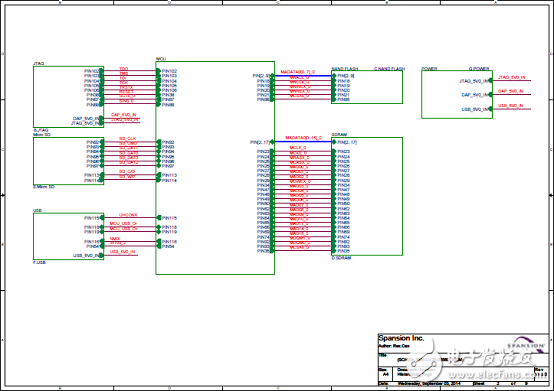Click the TDO net label near JTAG
Screen dimensions: 554x391
click(x=124, y=69)
